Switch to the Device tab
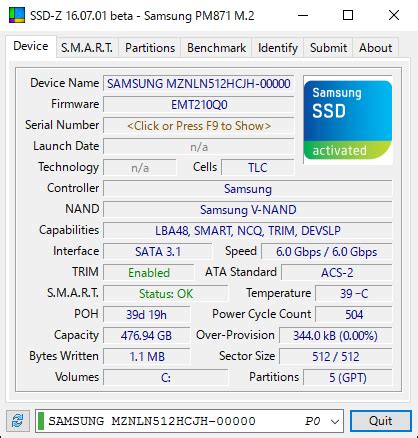418x438 pixels. [x=31, y=46]
